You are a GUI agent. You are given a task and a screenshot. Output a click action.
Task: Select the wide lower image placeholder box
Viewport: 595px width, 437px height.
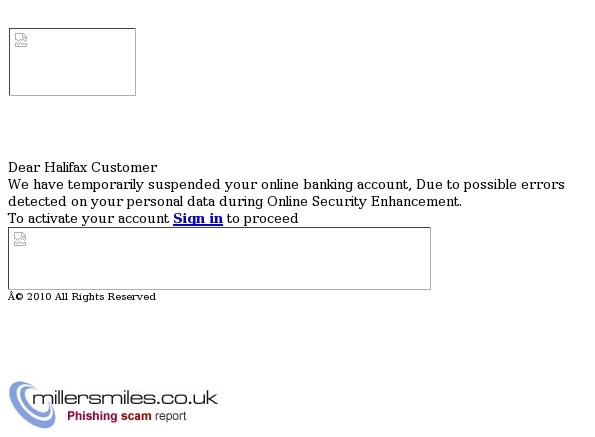219,258
